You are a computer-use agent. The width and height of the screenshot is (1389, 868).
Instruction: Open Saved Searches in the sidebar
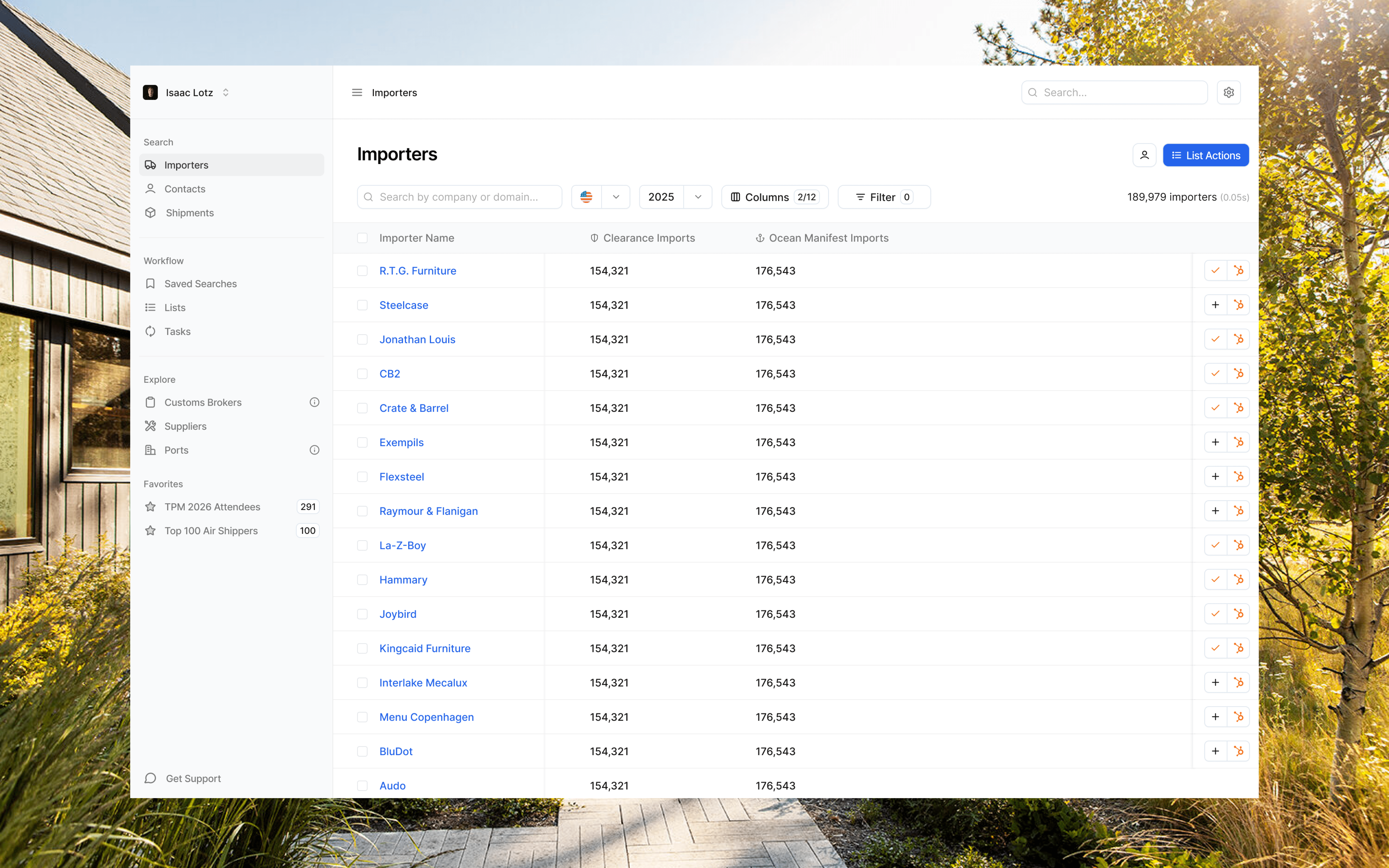[231, 284]
